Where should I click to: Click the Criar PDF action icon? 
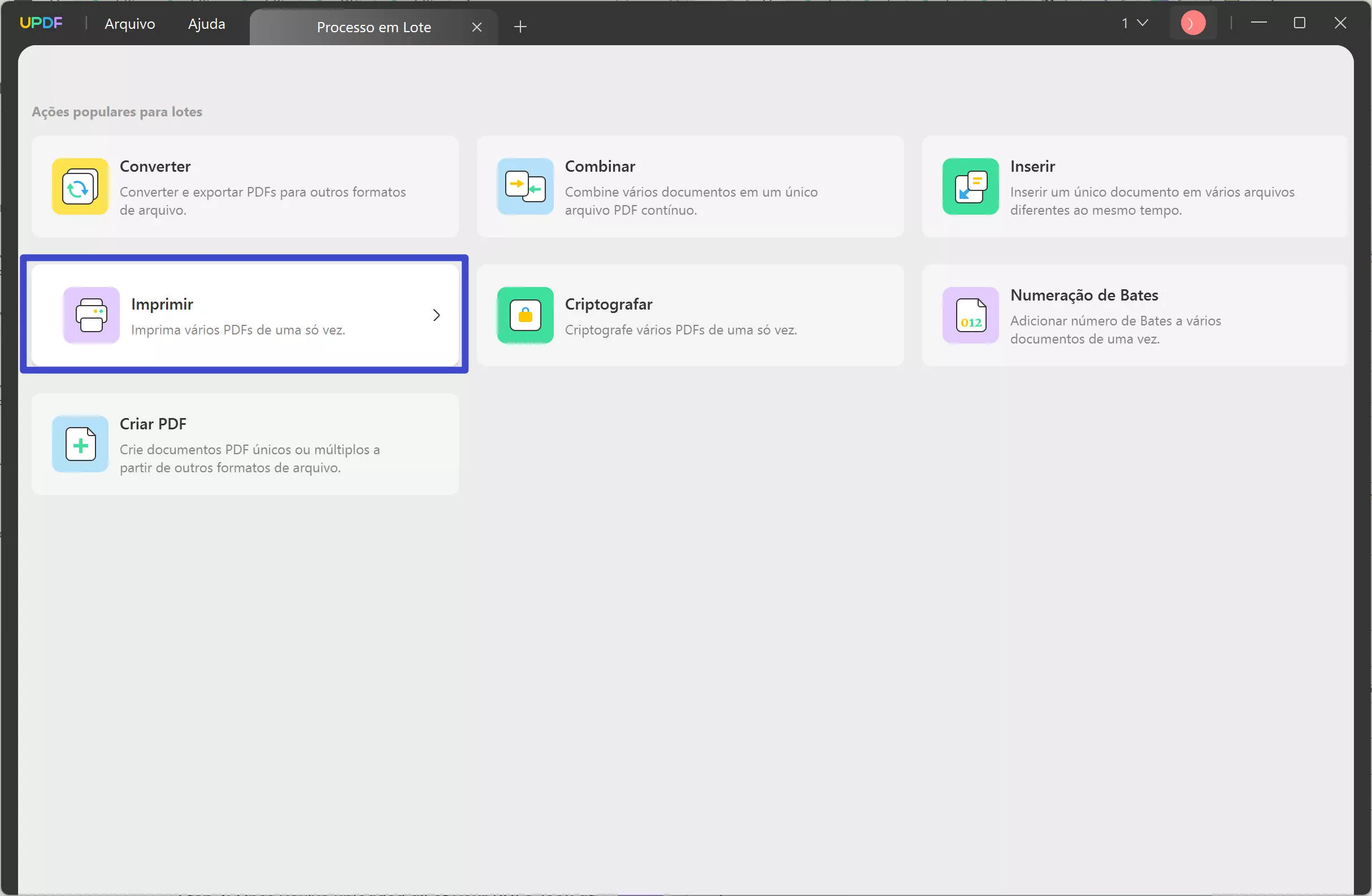pos(80,443)
